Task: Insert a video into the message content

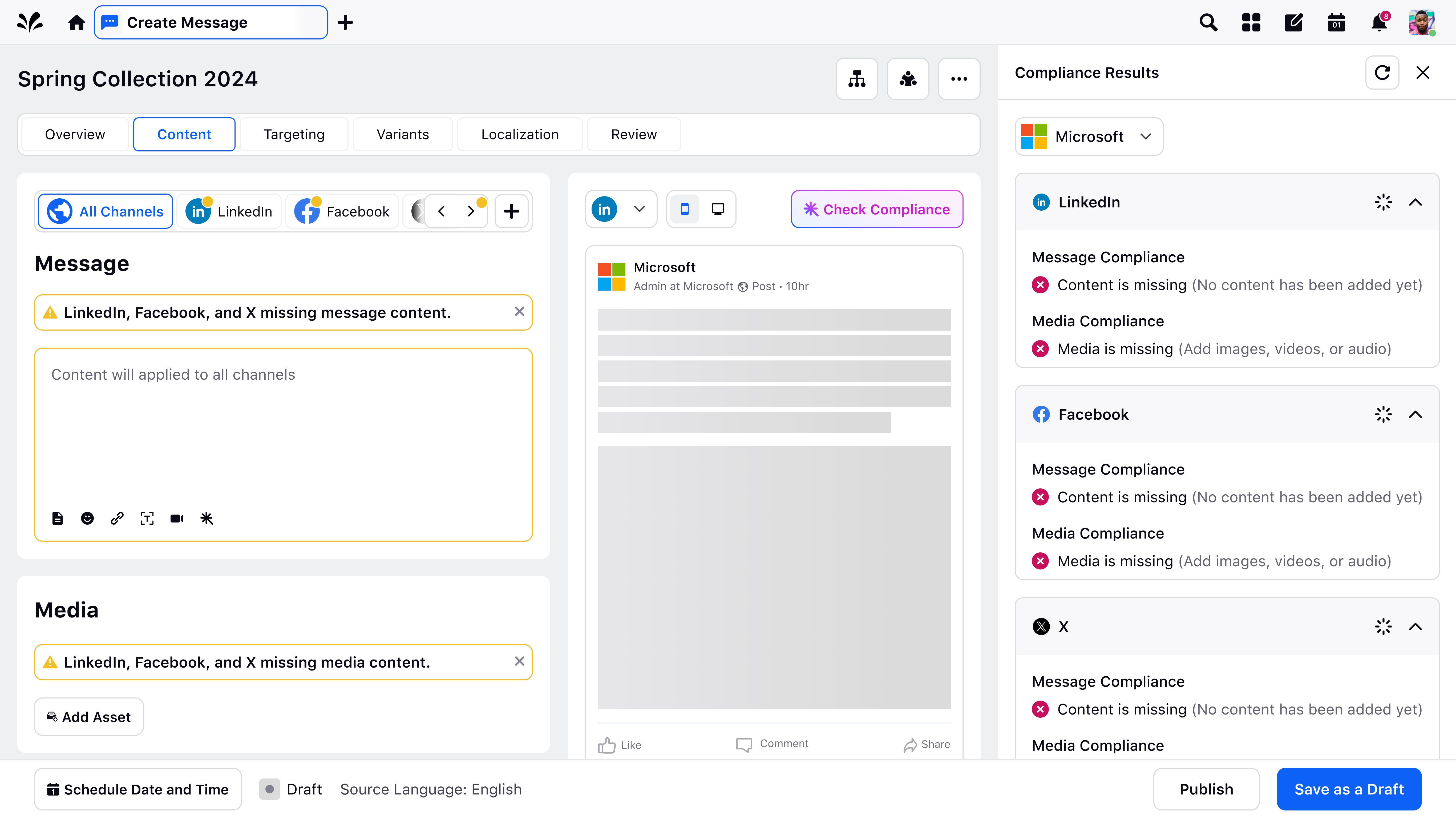Action: (x=176, y=518)
